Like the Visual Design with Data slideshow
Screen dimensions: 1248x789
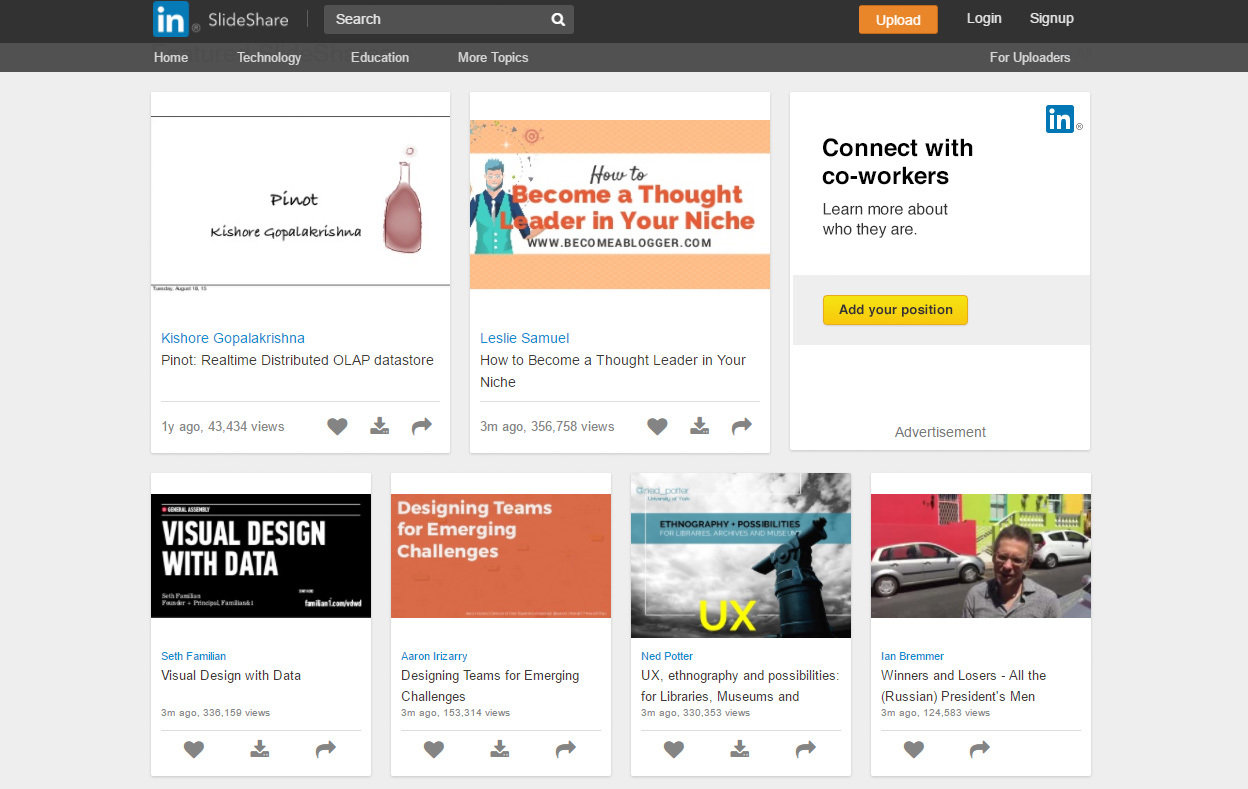pyautogui.click(x=194, y=749)
